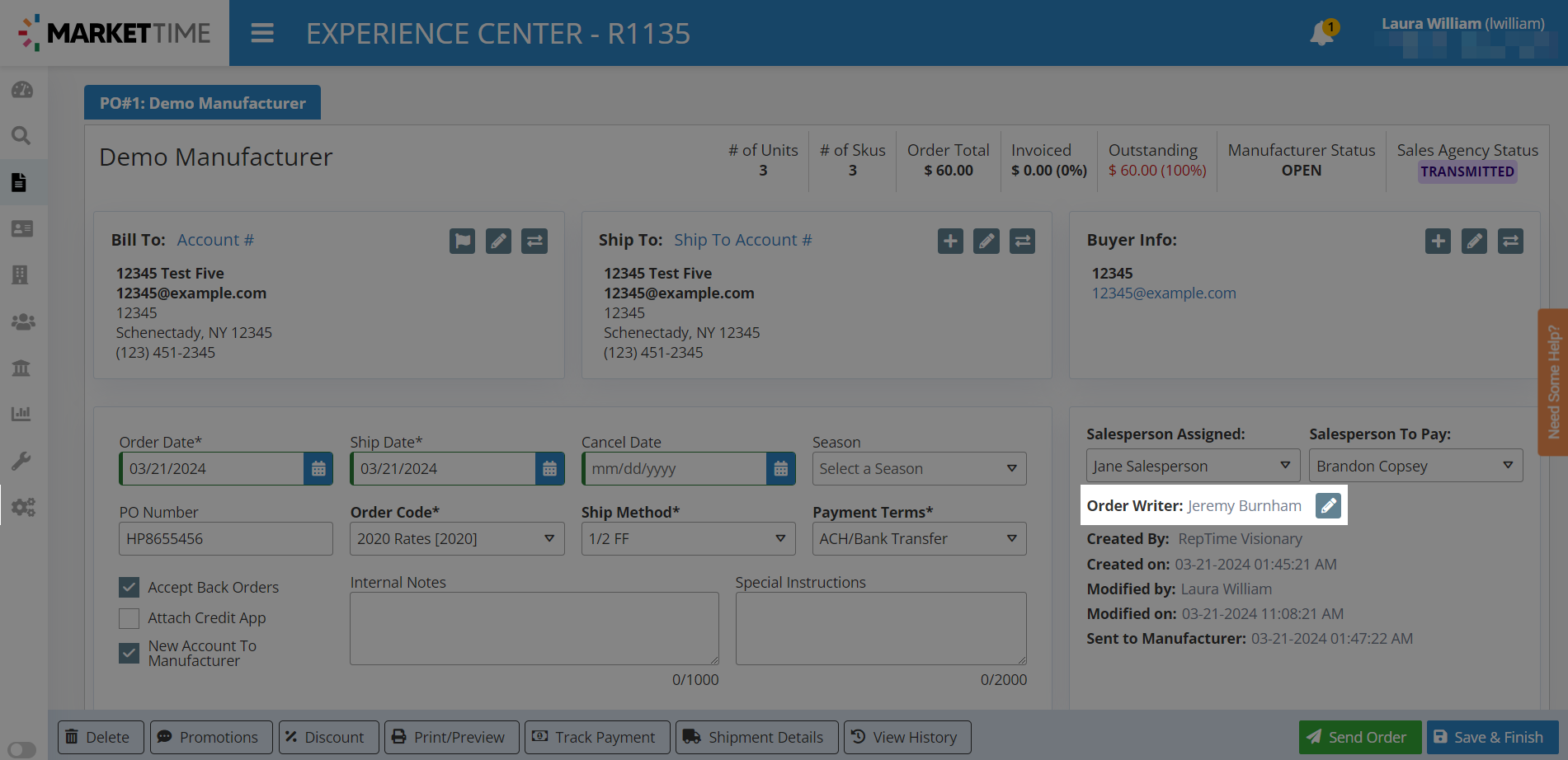Add new Buyer Info plus icon
Image resolution: width=1568 pixels, height=760 pixels.
coord(1438,241)
